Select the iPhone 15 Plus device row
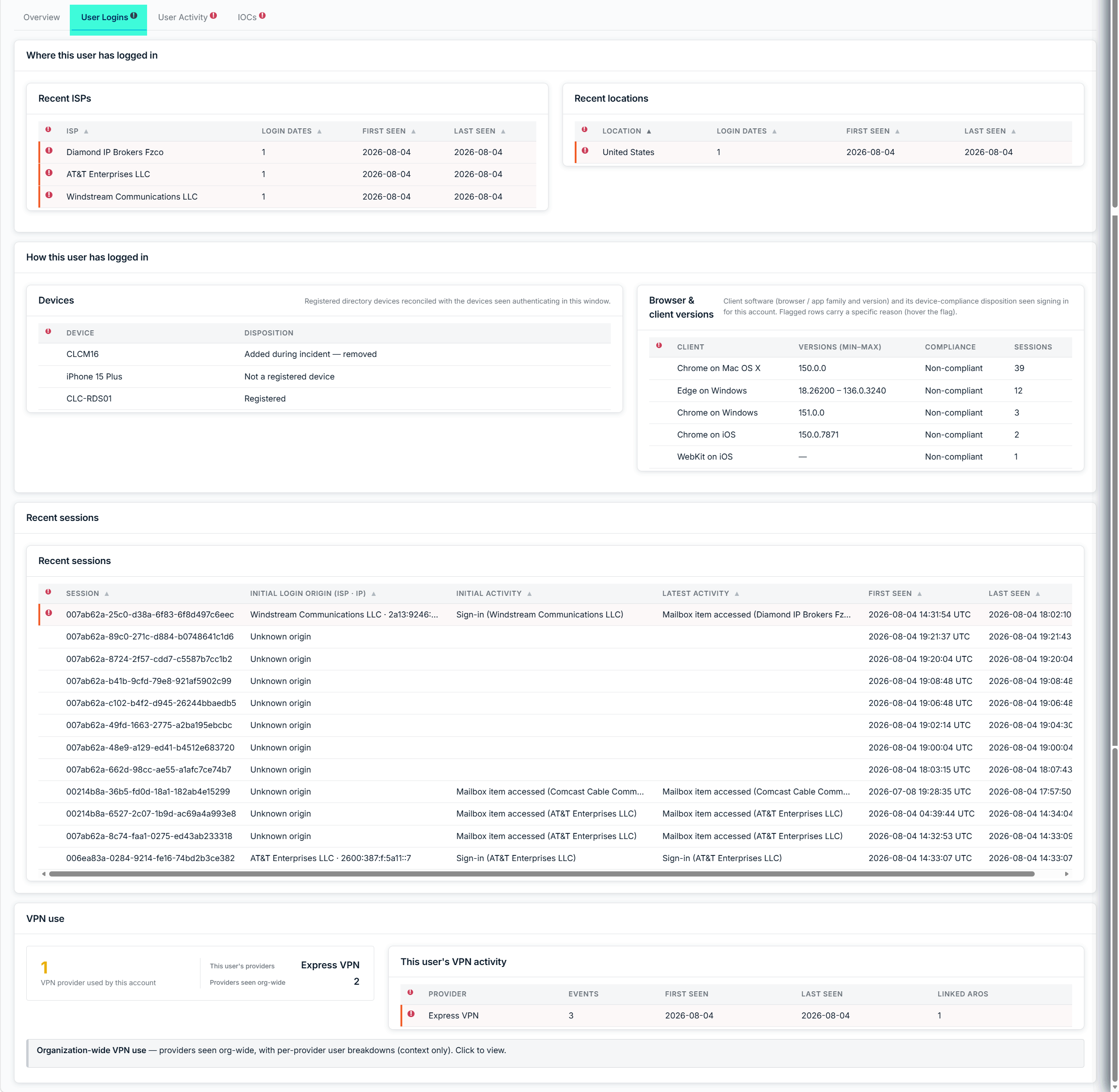Image resolution: width=1119 pixels, height=1092 pixels. (x=324, y=377)
